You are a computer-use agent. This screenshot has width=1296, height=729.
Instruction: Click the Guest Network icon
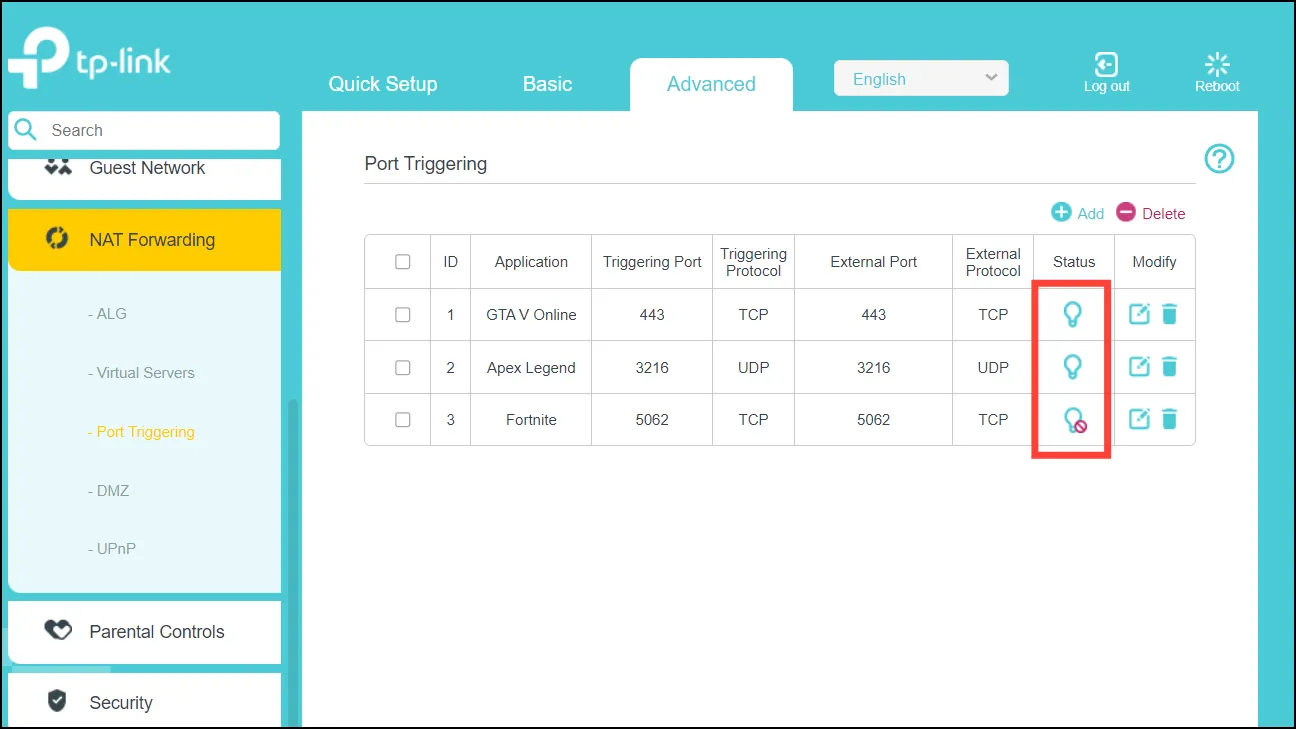[x=58, y=167]
